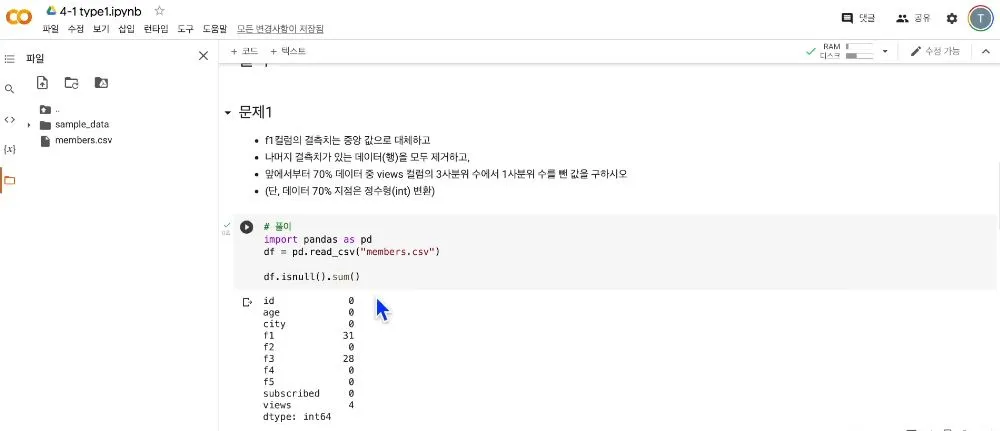Click the refresh folder icon
The width and height of the screenshot is (1000, 431).
click(x=71, y=82)
